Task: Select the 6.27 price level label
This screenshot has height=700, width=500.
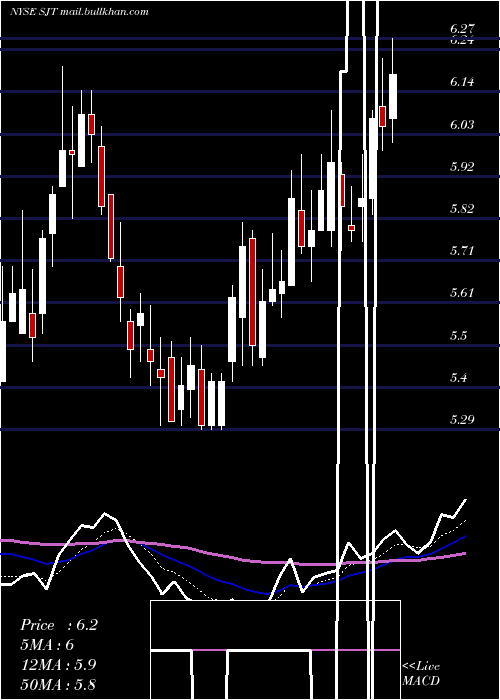Action: coord(462,29)
